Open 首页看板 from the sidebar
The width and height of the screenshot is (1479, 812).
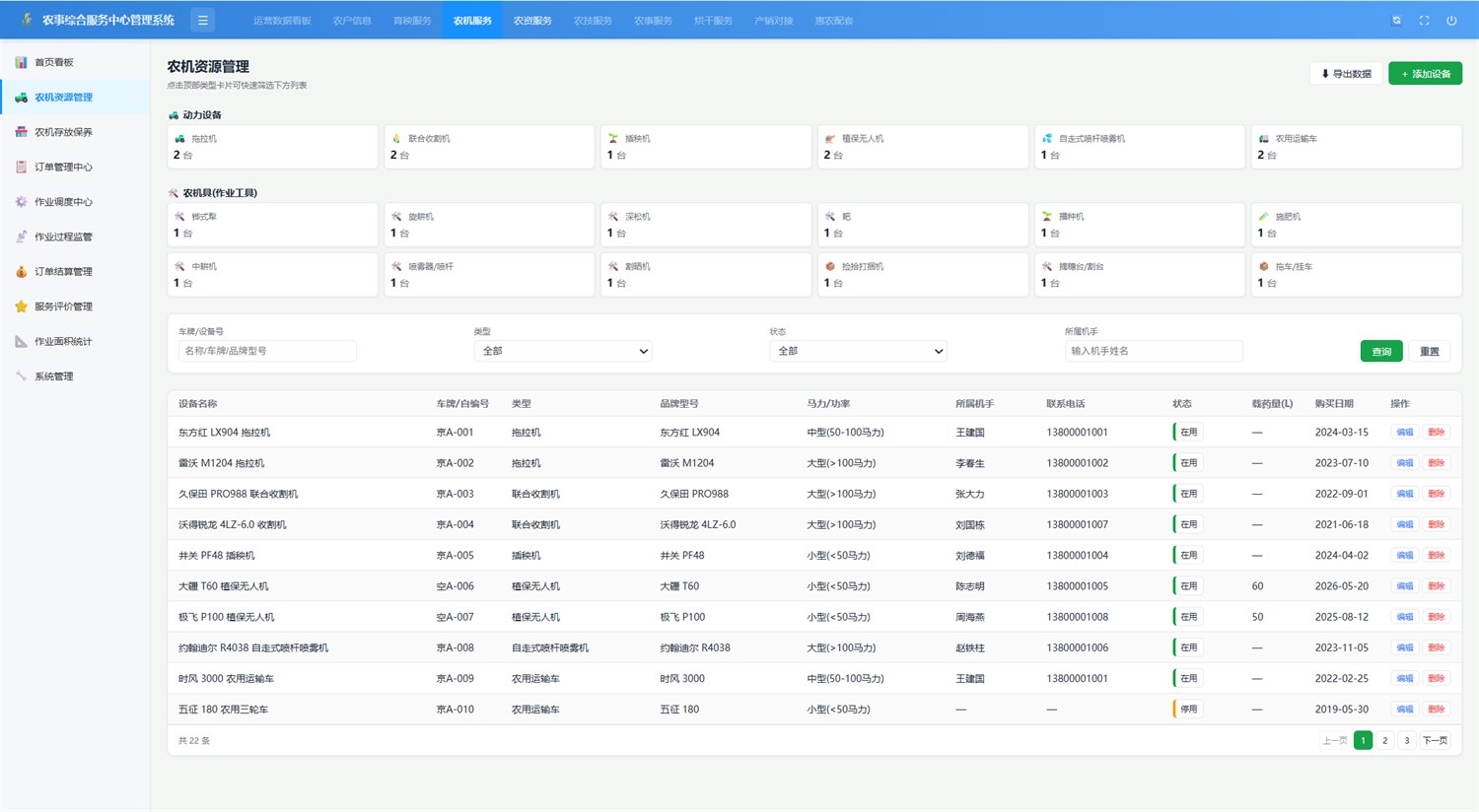click(75, 62)
